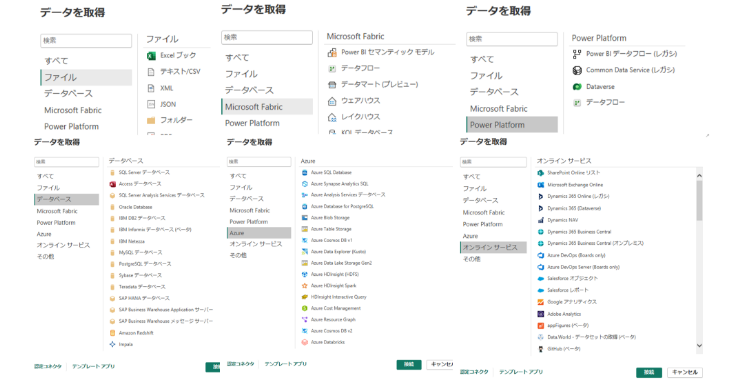Click キャンセル button in オンライン サービス dialog

(684, 372)
